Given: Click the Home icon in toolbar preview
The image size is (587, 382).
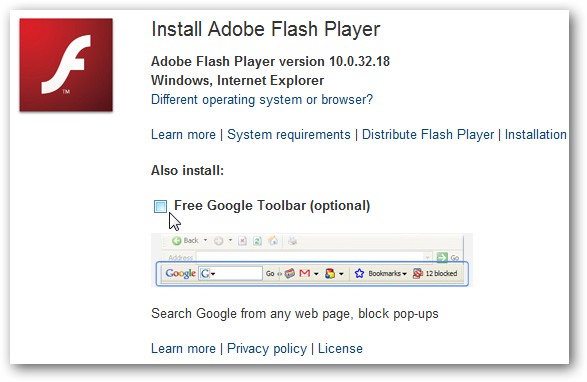Looking at the screenshot, I should pyautogui.click(x=273, y=241).
